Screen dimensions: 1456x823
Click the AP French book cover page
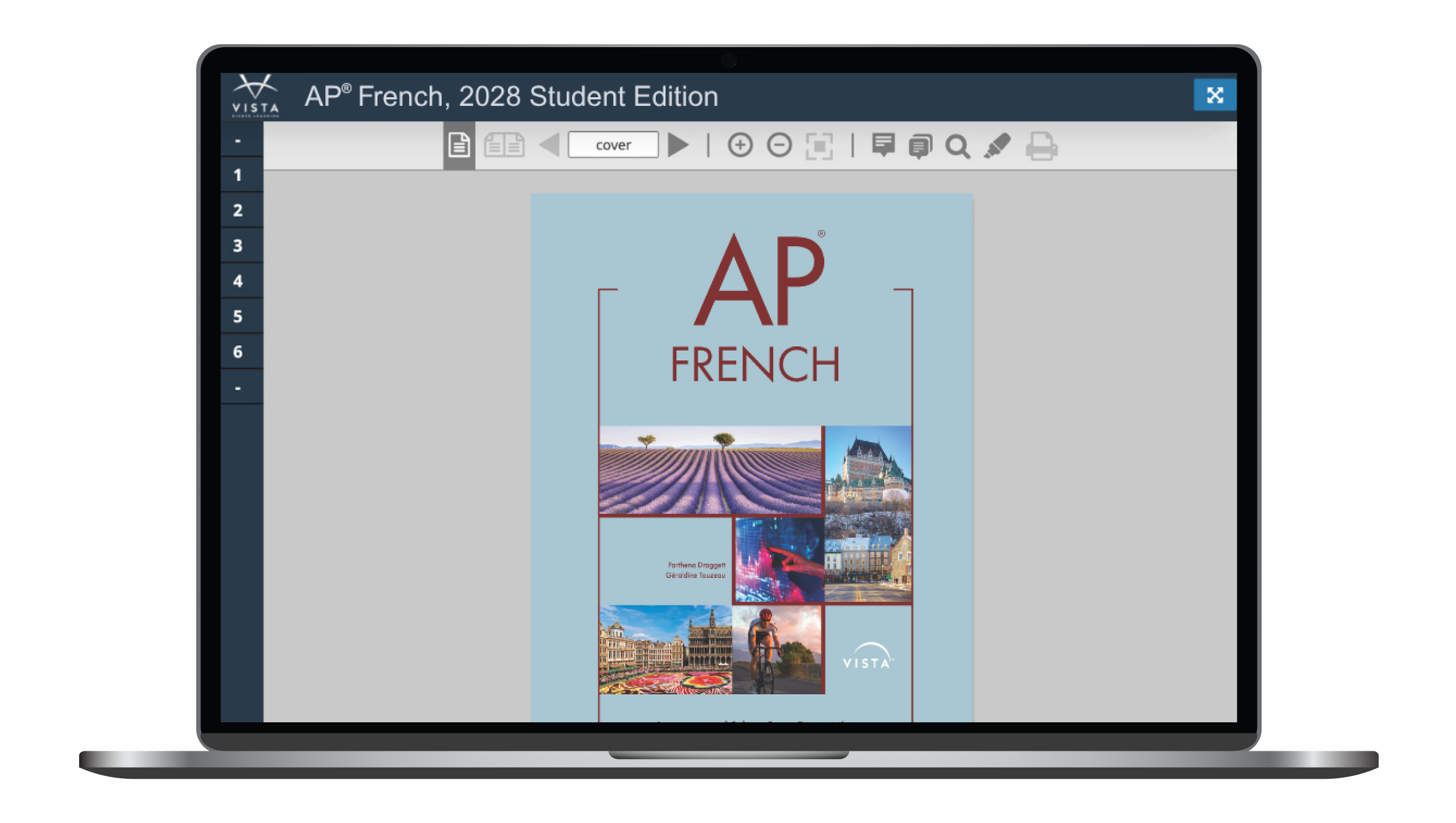point(751,457)
